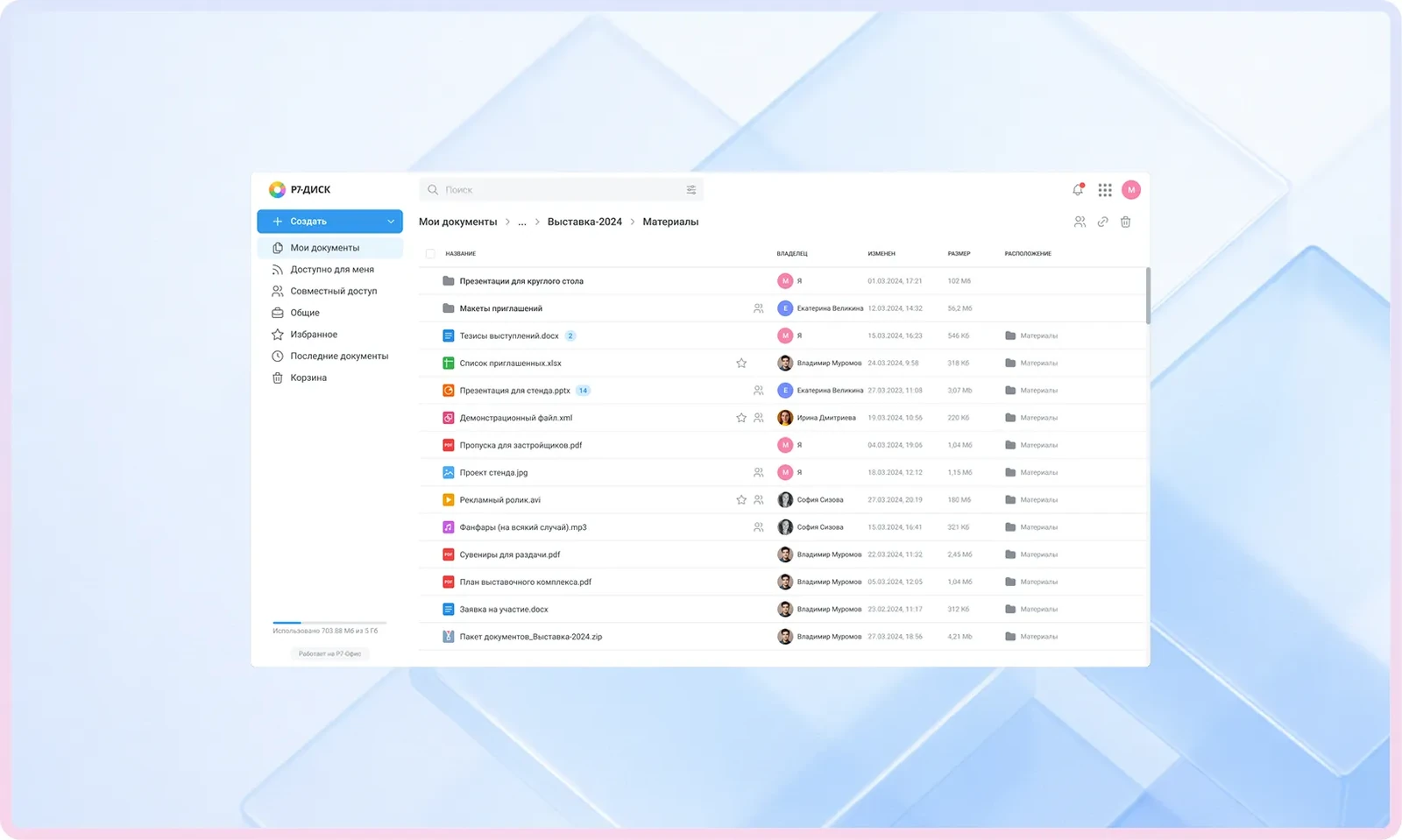Open sharing icon for Фанфары mp3 file

coord(759,527)
